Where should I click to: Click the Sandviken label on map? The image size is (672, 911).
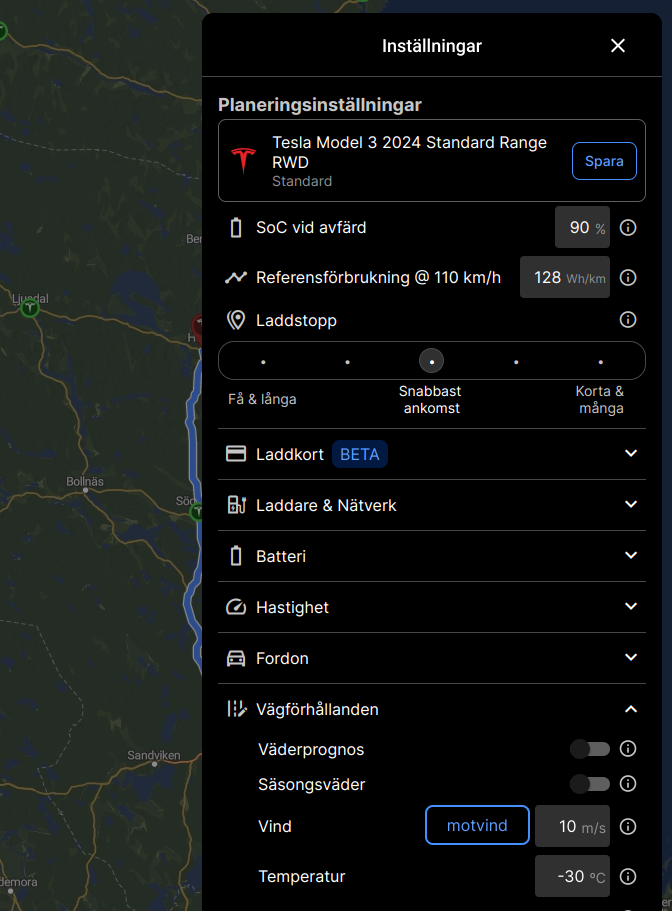(154, 755)
